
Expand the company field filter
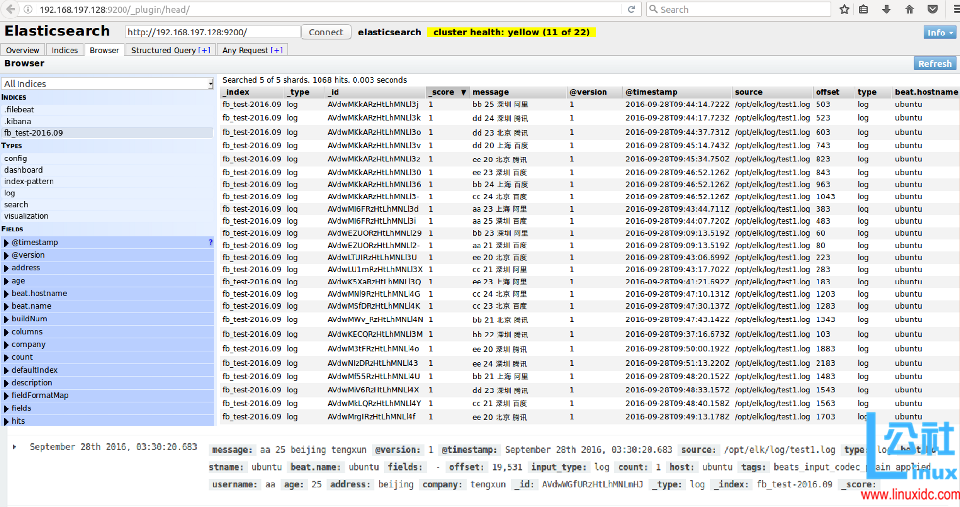(x=6, y=344)
